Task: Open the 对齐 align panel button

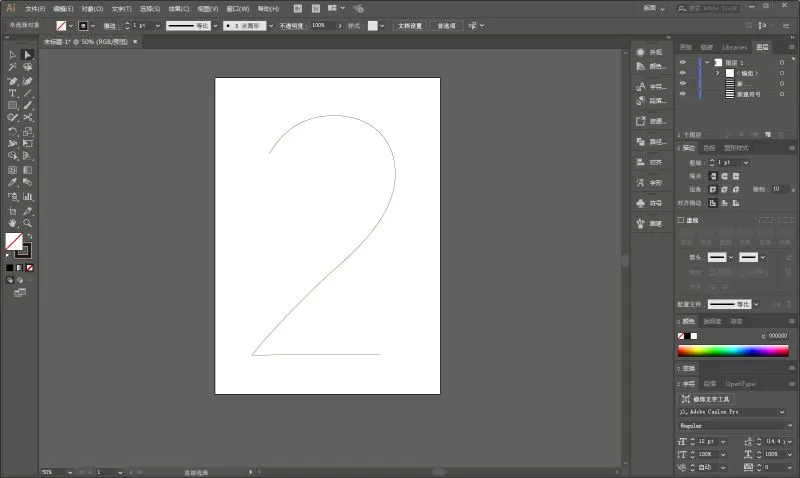Action: pyautogui.click(x=650, y=162)
